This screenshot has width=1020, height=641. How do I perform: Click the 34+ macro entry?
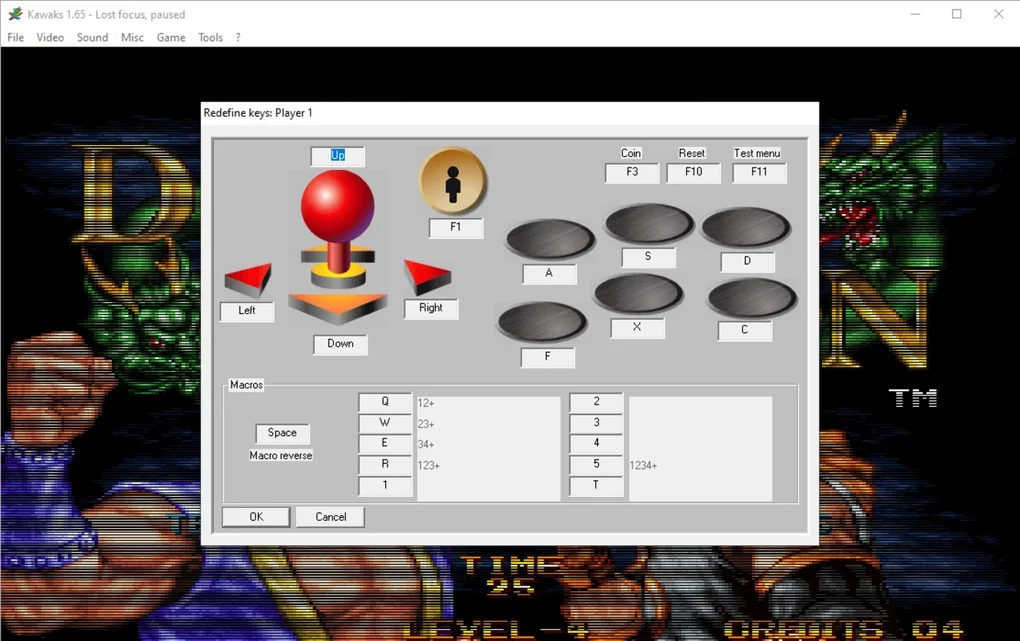(426, 445)
